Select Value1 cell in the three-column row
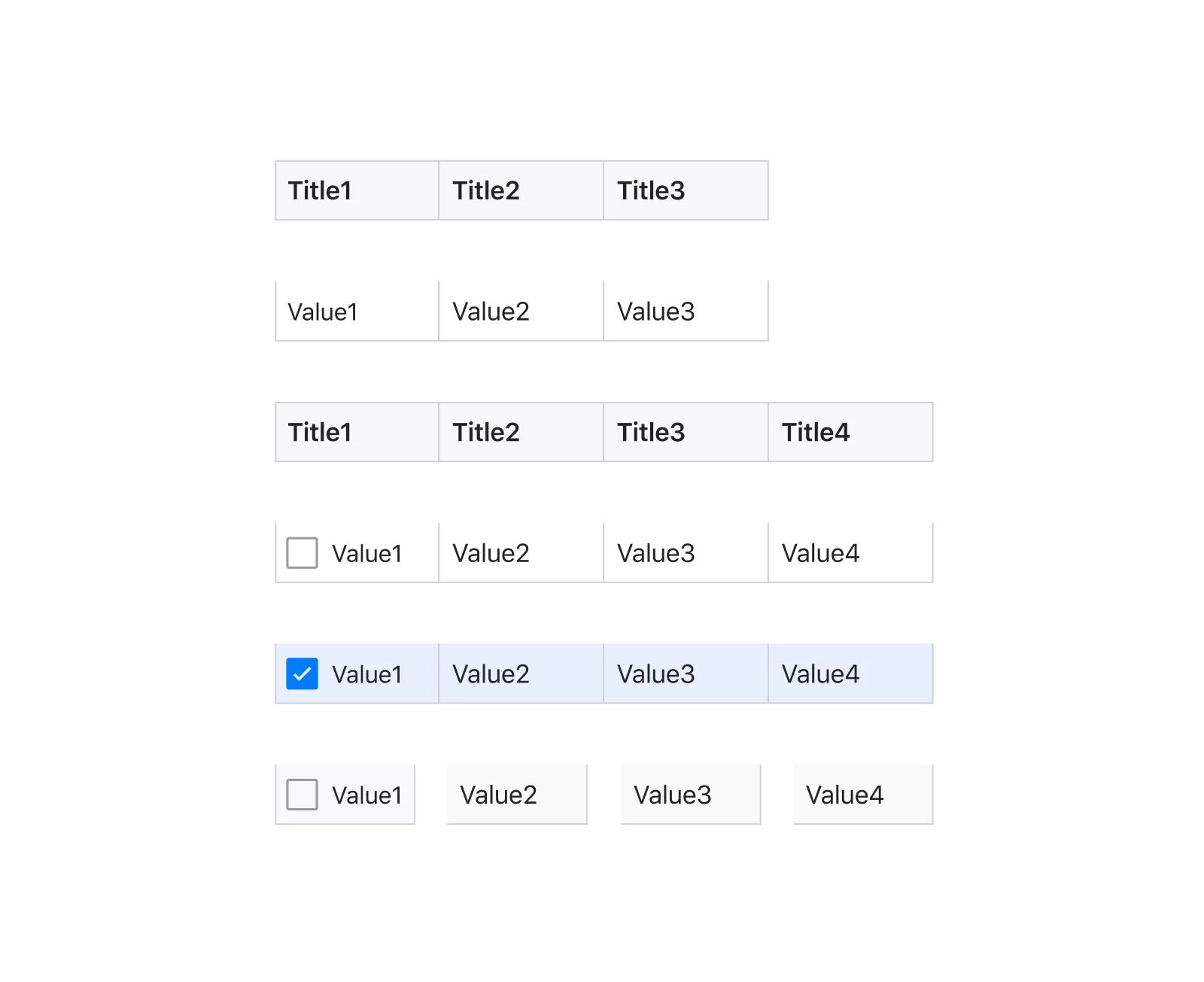Image resolution: width=1204 pixels, height=982 pixels. [x=357, y=312]
